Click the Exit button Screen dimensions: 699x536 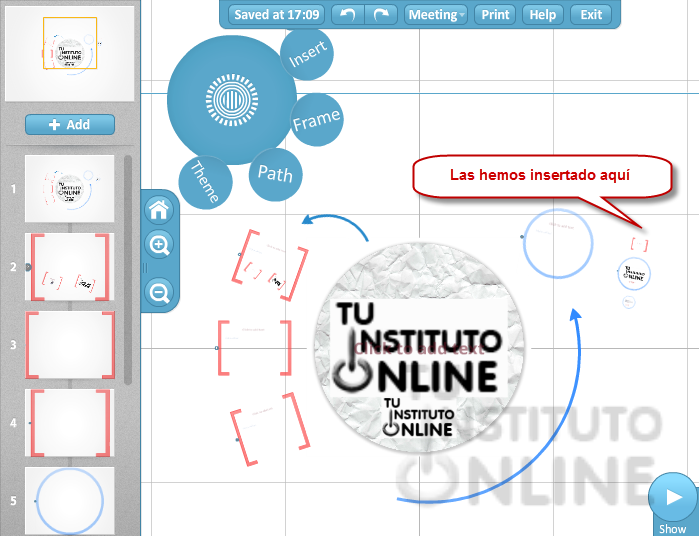[x=591, y=15]
